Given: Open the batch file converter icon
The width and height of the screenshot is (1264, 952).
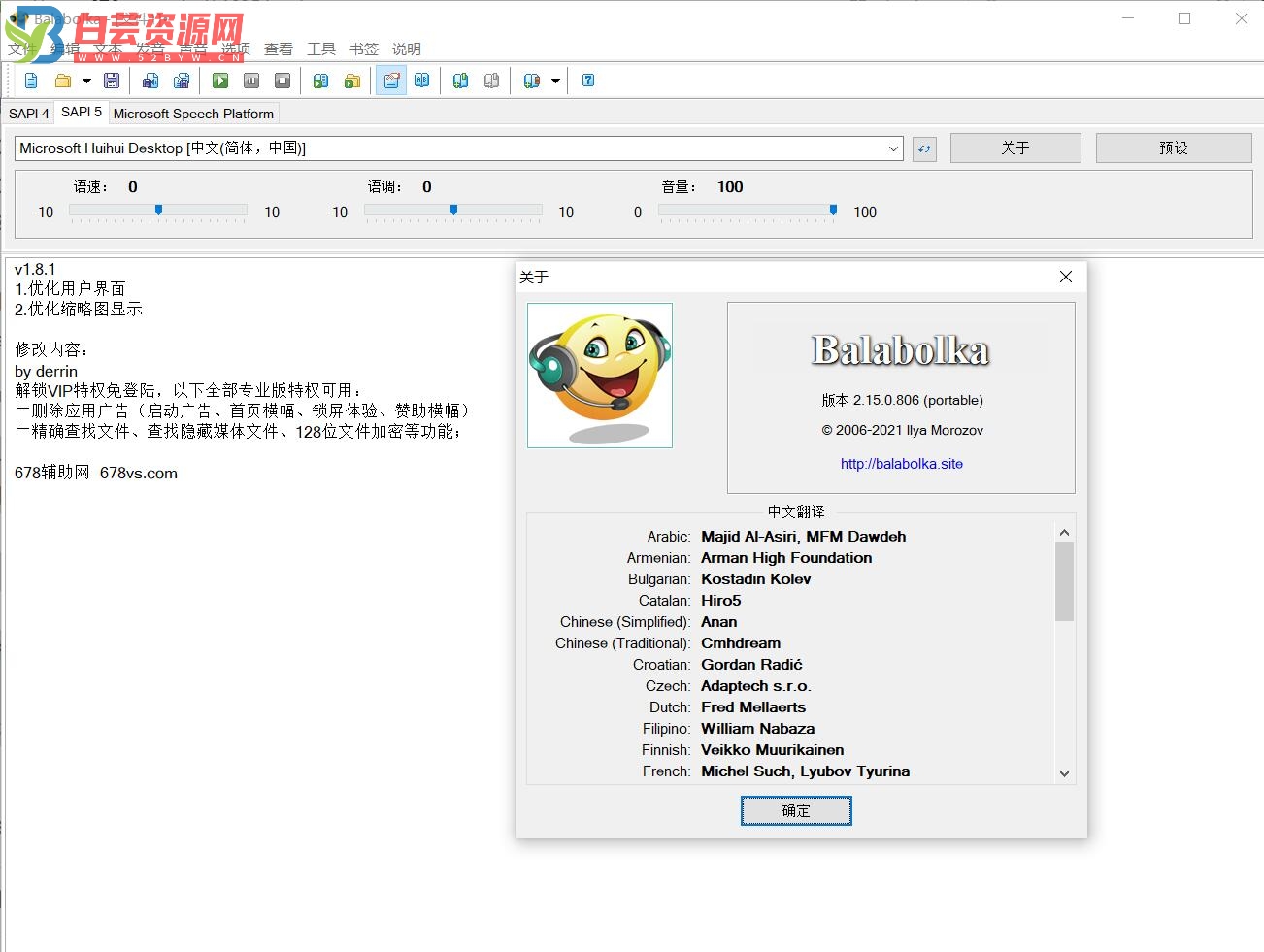Looking at the screenshot, I should coord(352,81).
